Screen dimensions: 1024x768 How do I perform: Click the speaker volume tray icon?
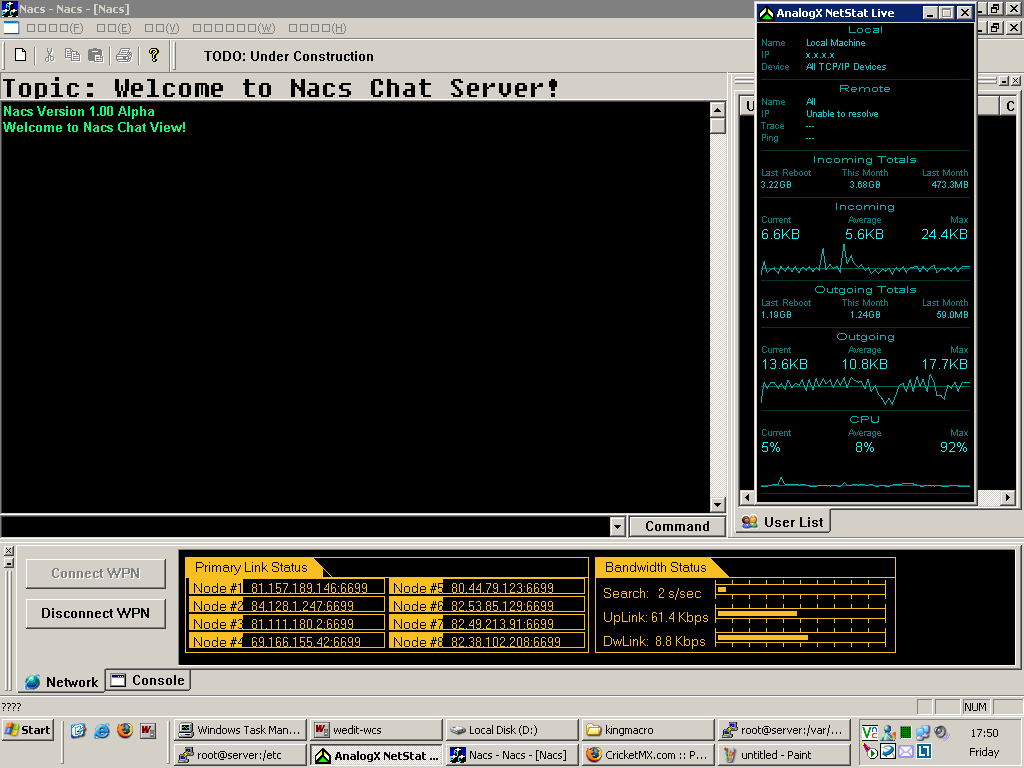pos(941,733)
